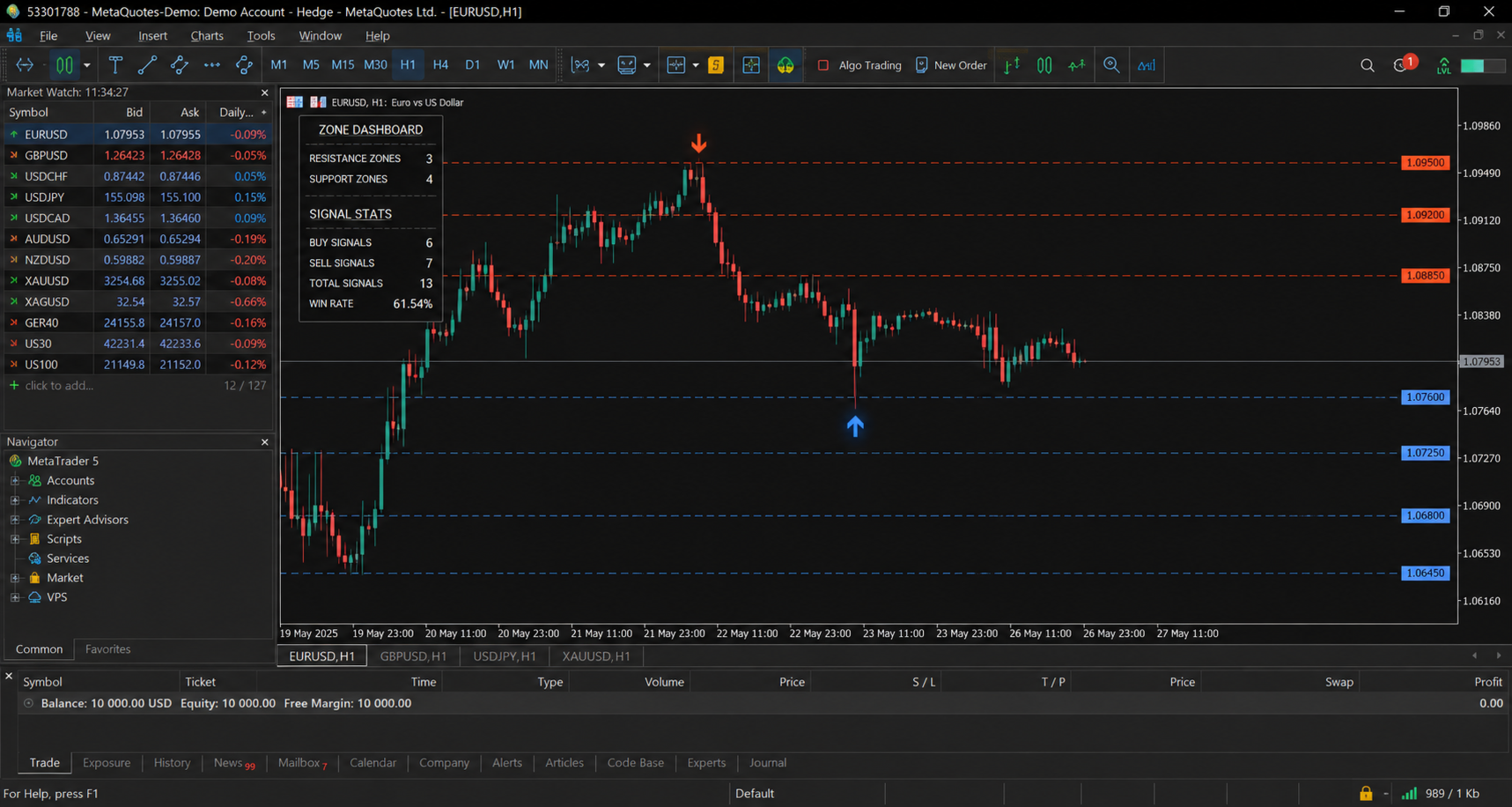
Task: Select the crosshair cursor tool
Action: (25, 65)
